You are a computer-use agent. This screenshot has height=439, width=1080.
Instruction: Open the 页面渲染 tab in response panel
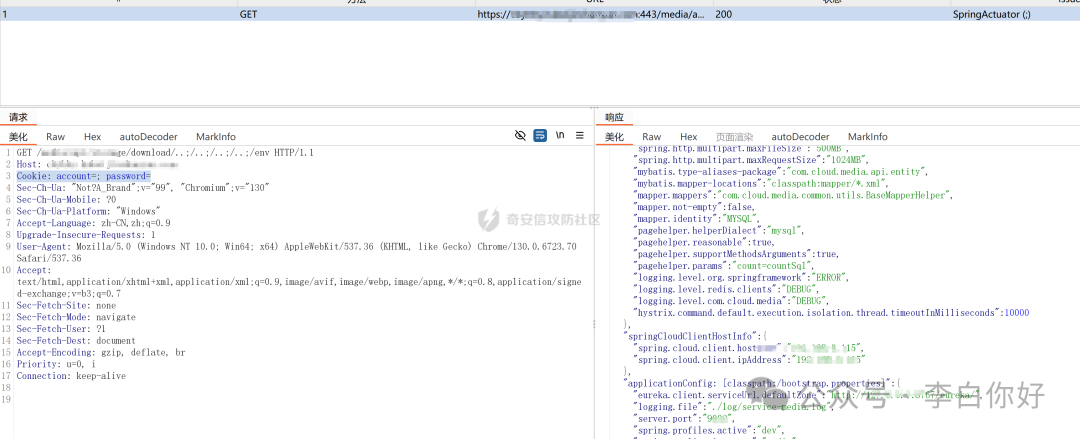pyautogui.click(x=734, y=136)
